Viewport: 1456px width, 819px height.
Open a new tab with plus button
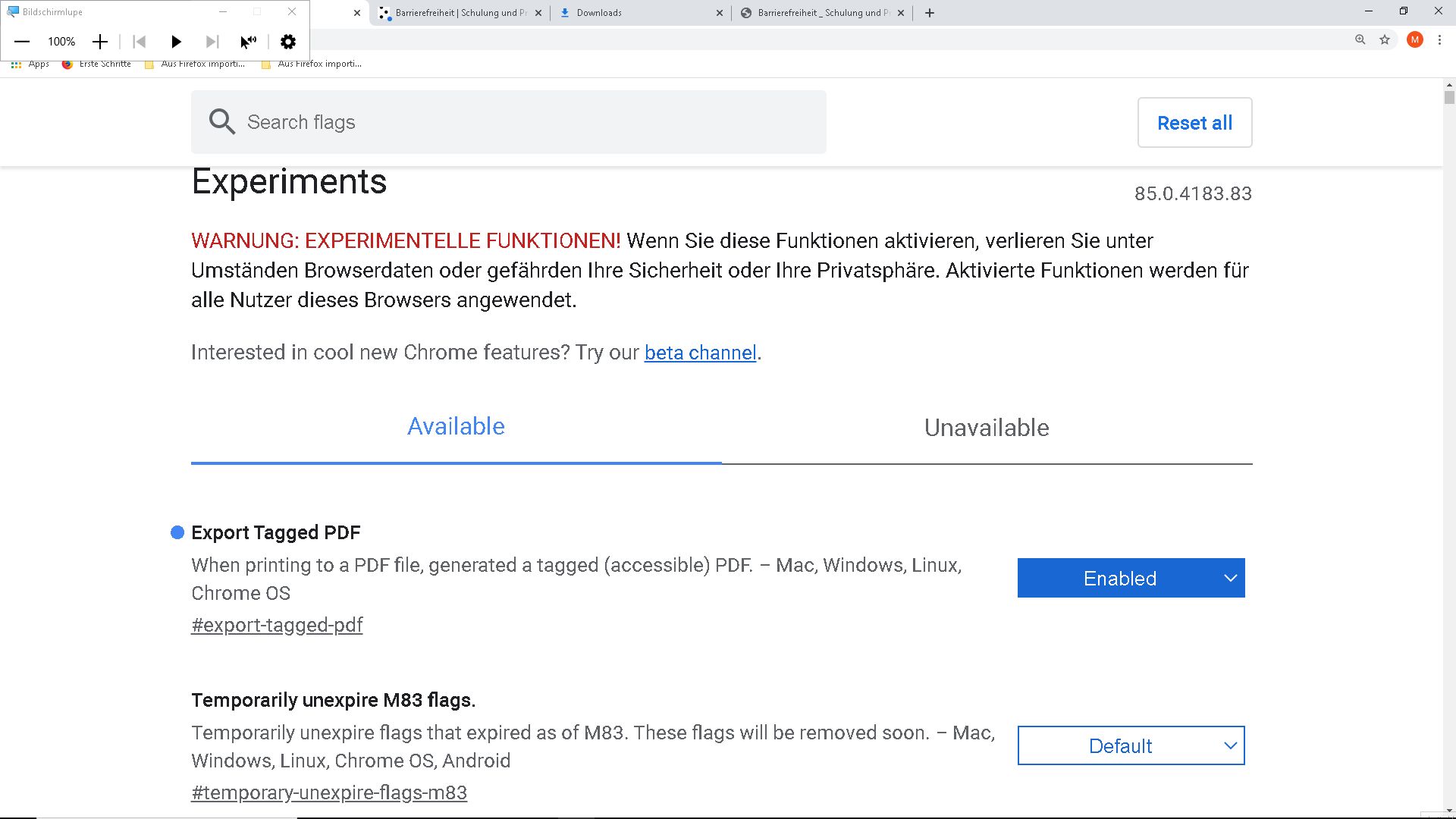pos(930,13)
